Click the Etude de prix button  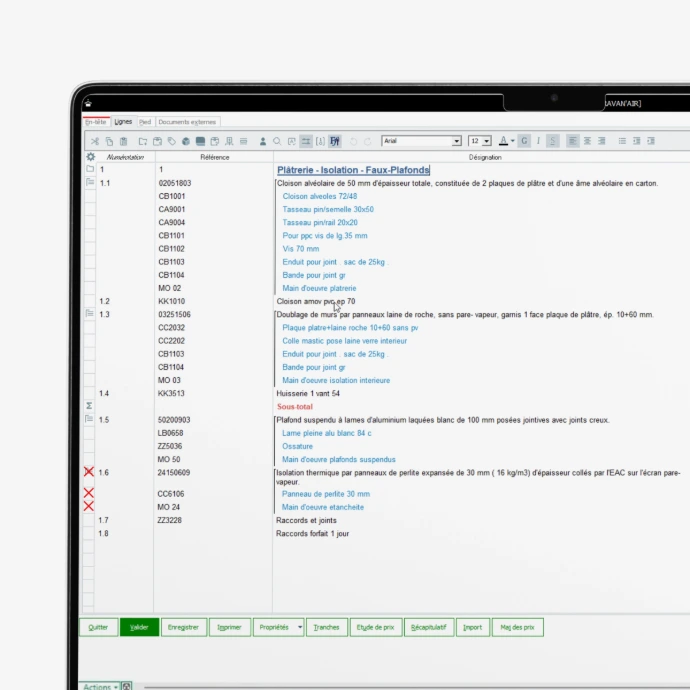click(x=376, y=627)
